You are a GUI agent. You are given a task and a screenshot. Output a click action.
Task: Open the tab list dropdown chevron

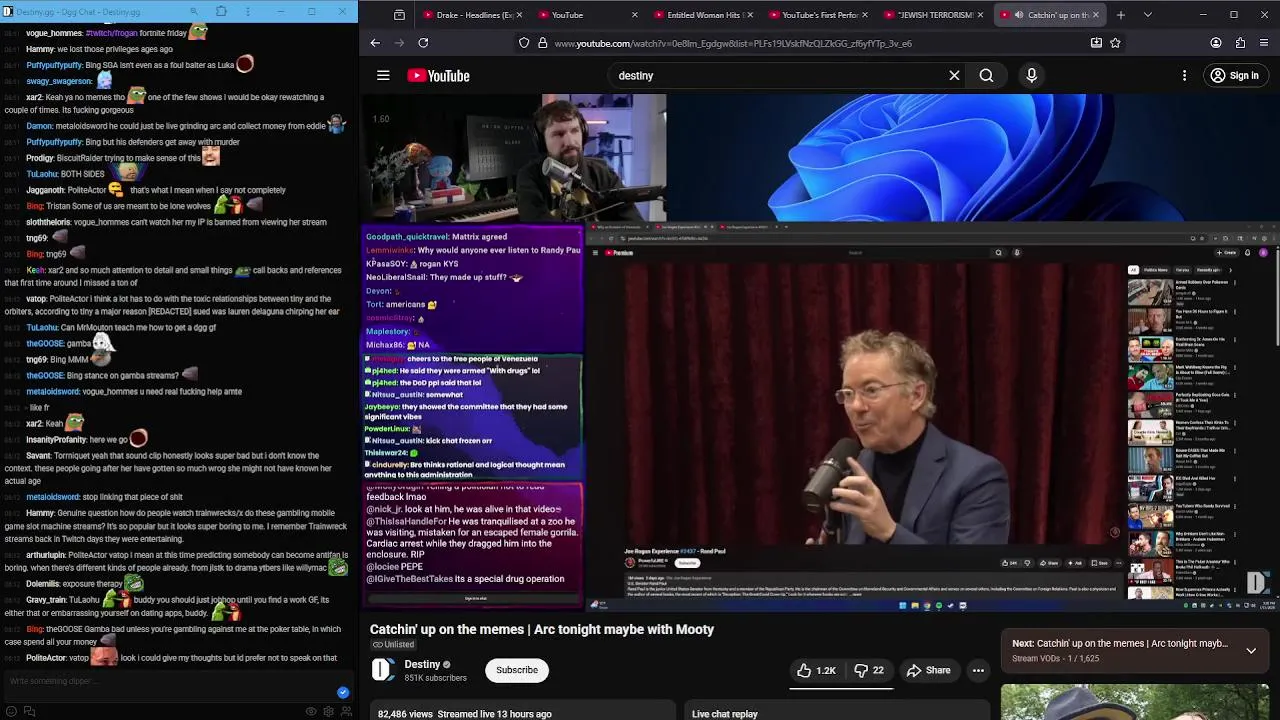coord(1147,15)
